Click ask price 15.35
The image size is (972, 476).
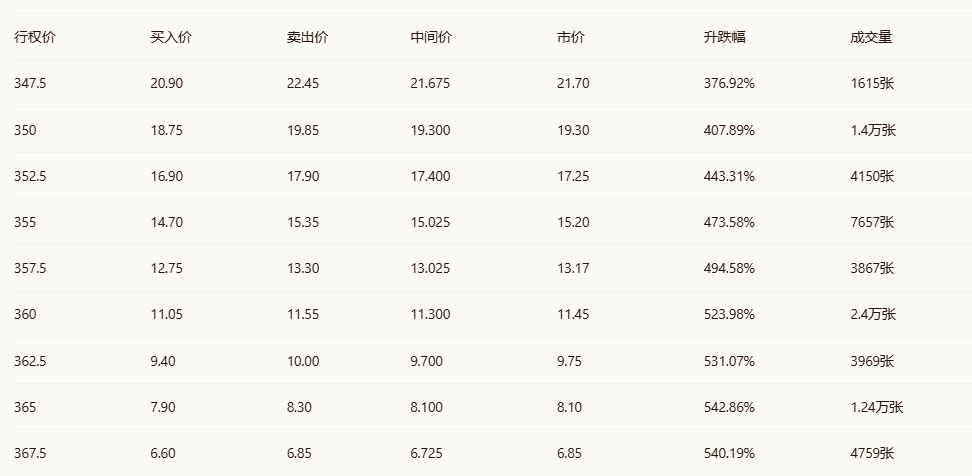click(x=302, y=222)
